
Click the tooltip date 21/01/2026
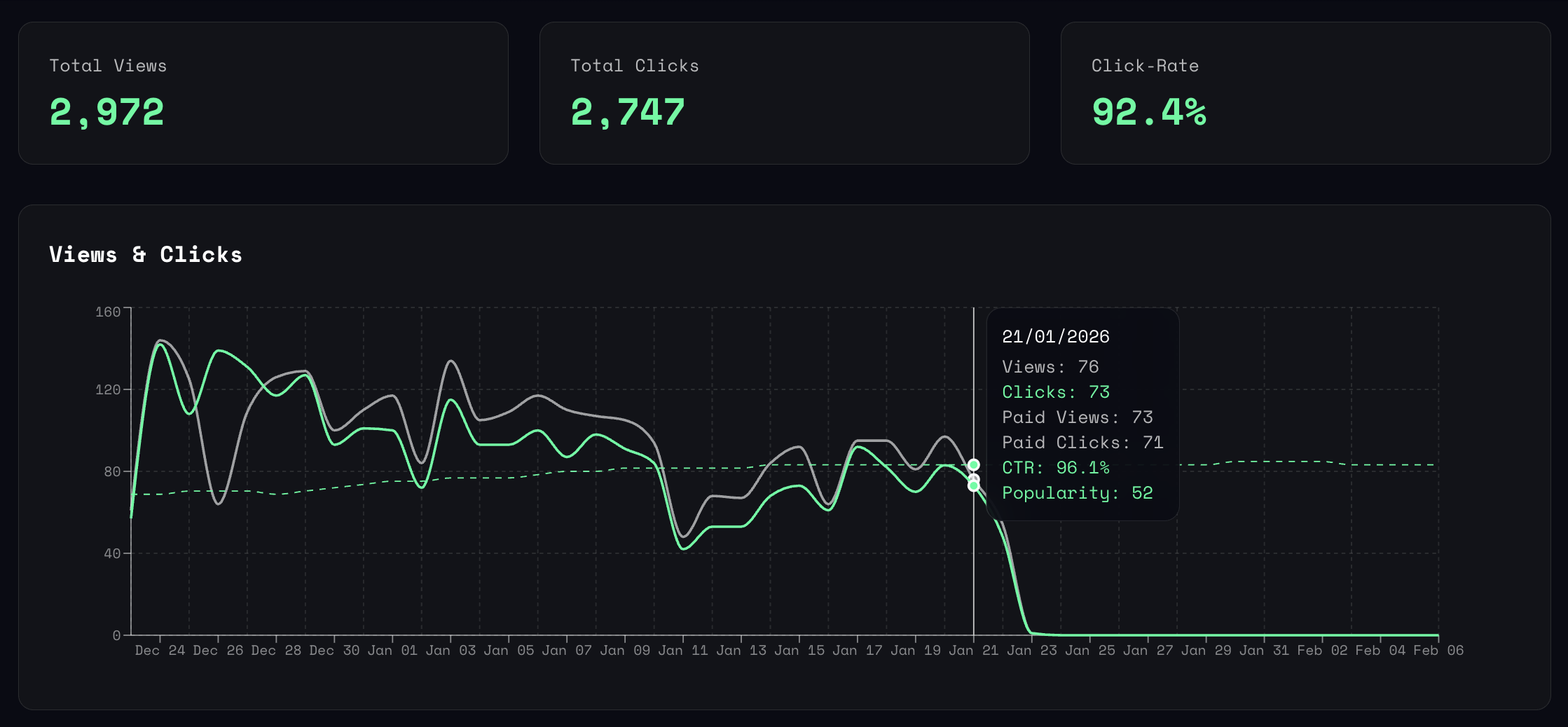point(1055,337)
